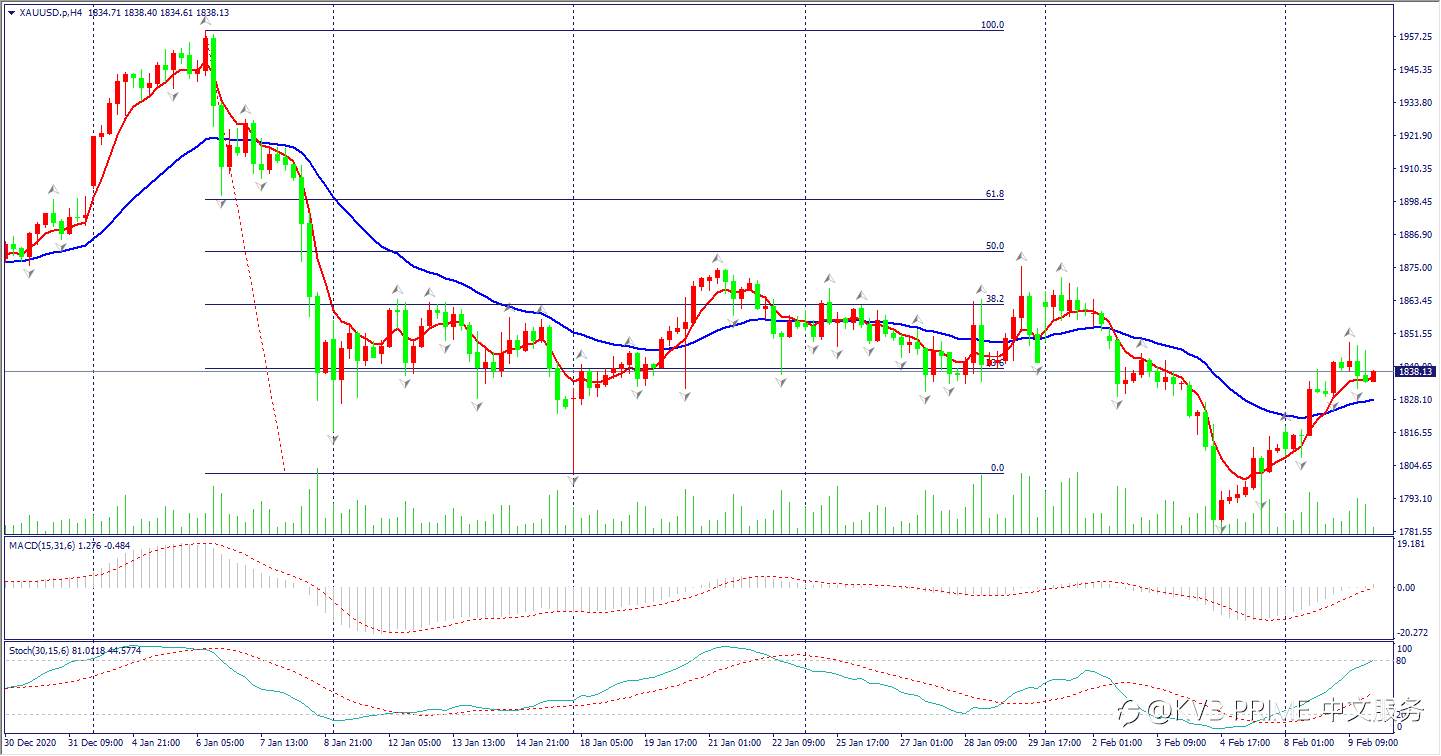Select the Fibonacci 100.0 level label

pyautogui.click(x=992, y=25)
